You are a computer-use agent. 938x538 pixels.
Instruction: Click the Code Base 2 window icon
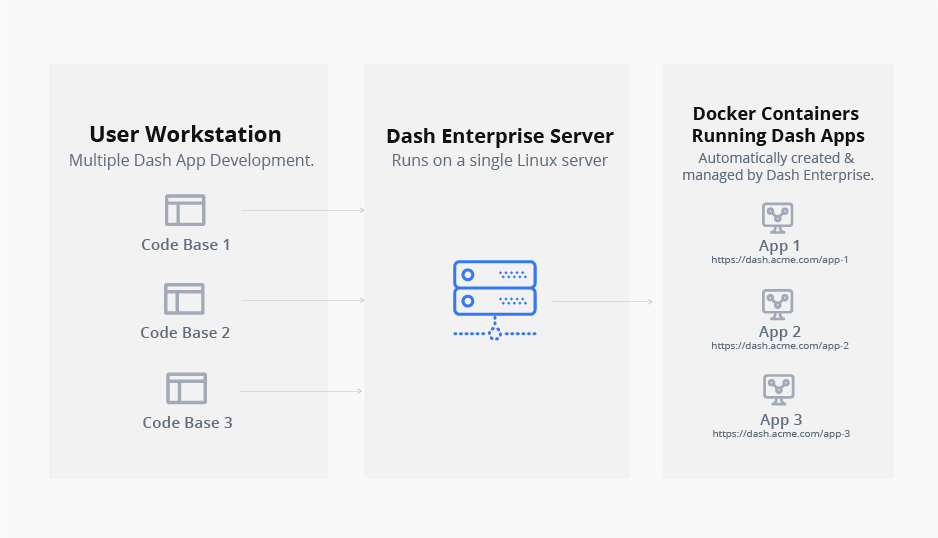click(x=184, y=299)
